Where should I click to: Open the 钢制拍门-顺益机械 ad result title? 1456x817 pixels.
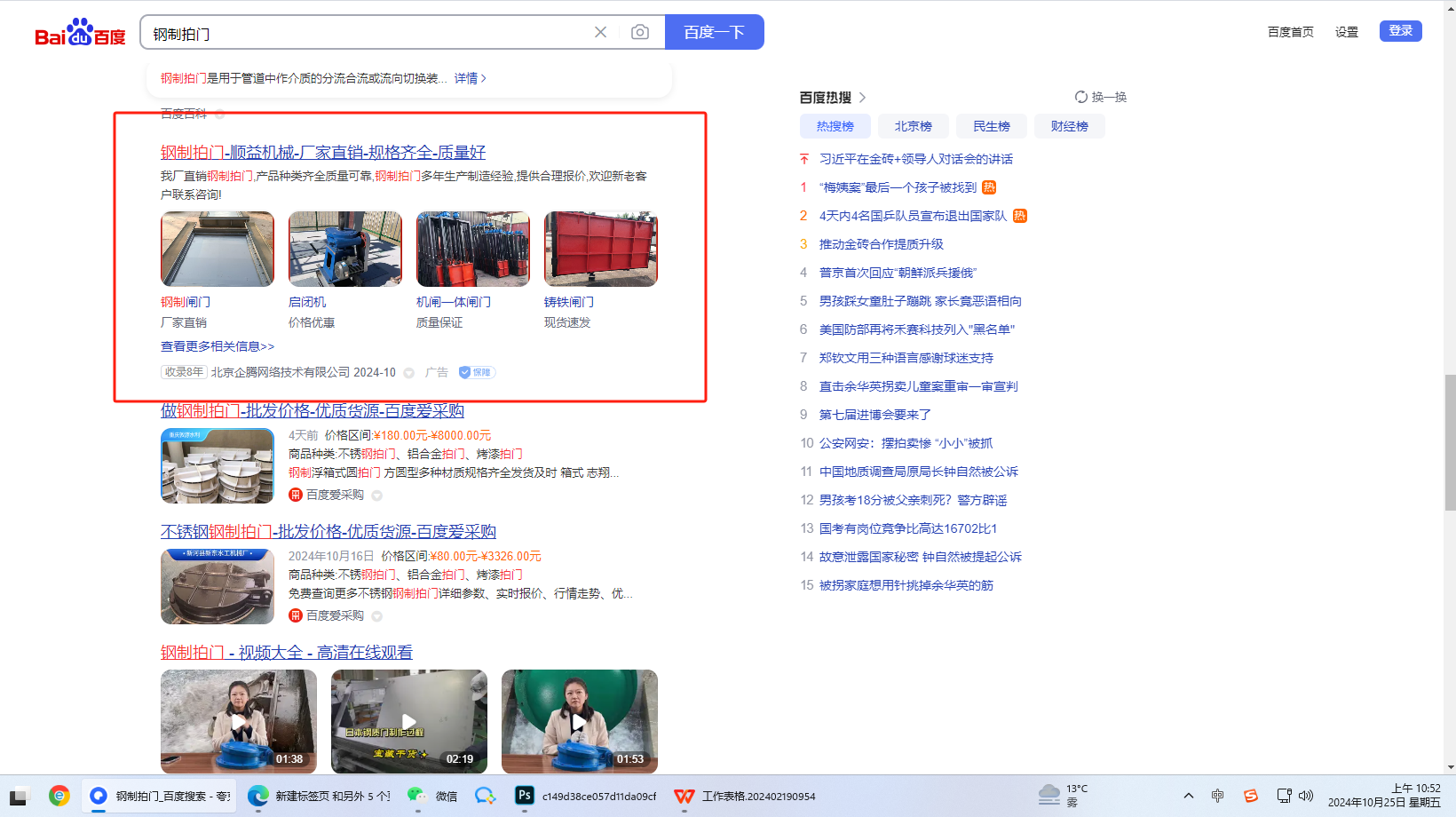click(323, 153)
